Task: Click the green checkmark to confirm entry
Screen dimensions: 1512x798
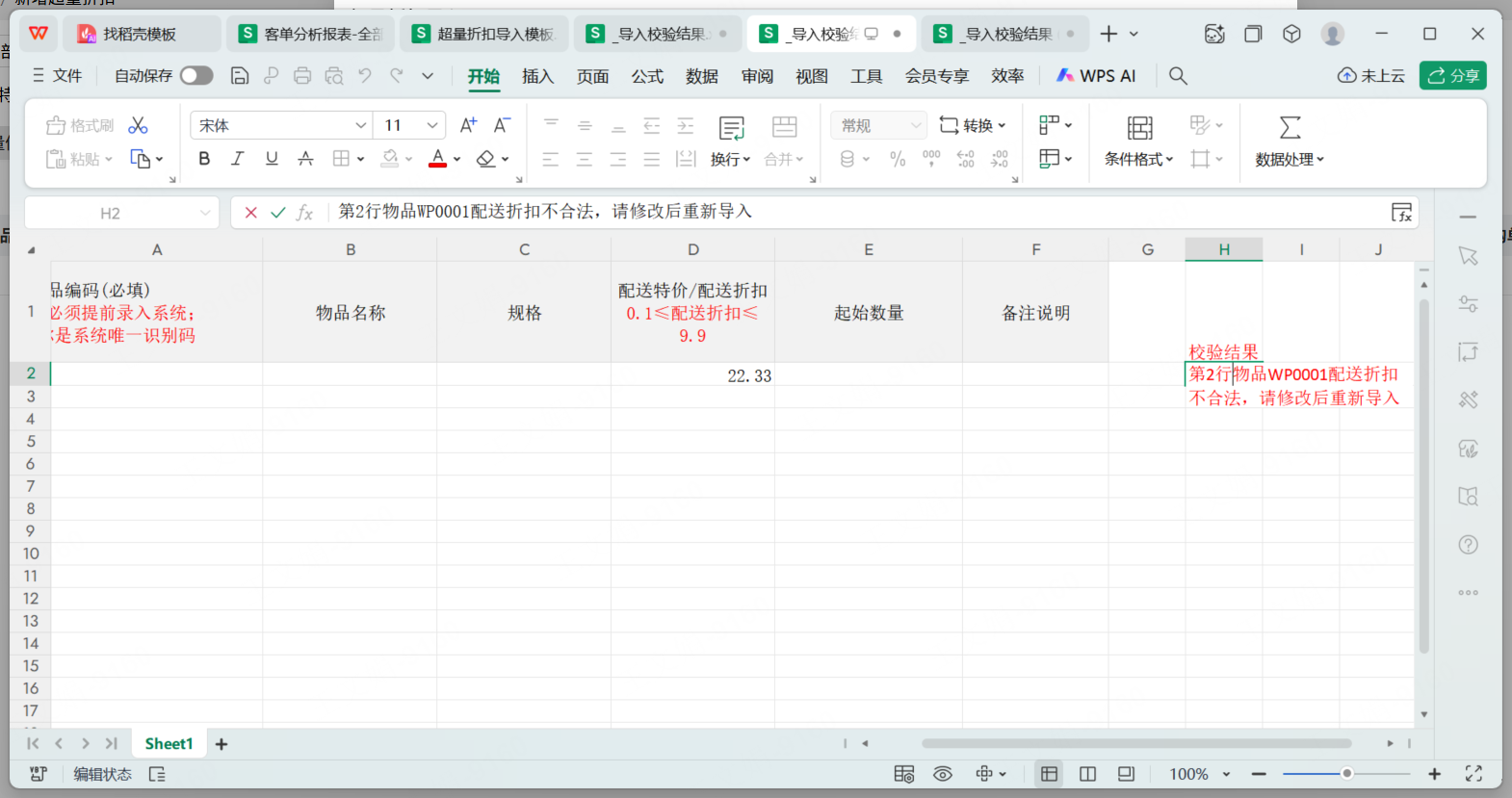Action: click(277, 213)
